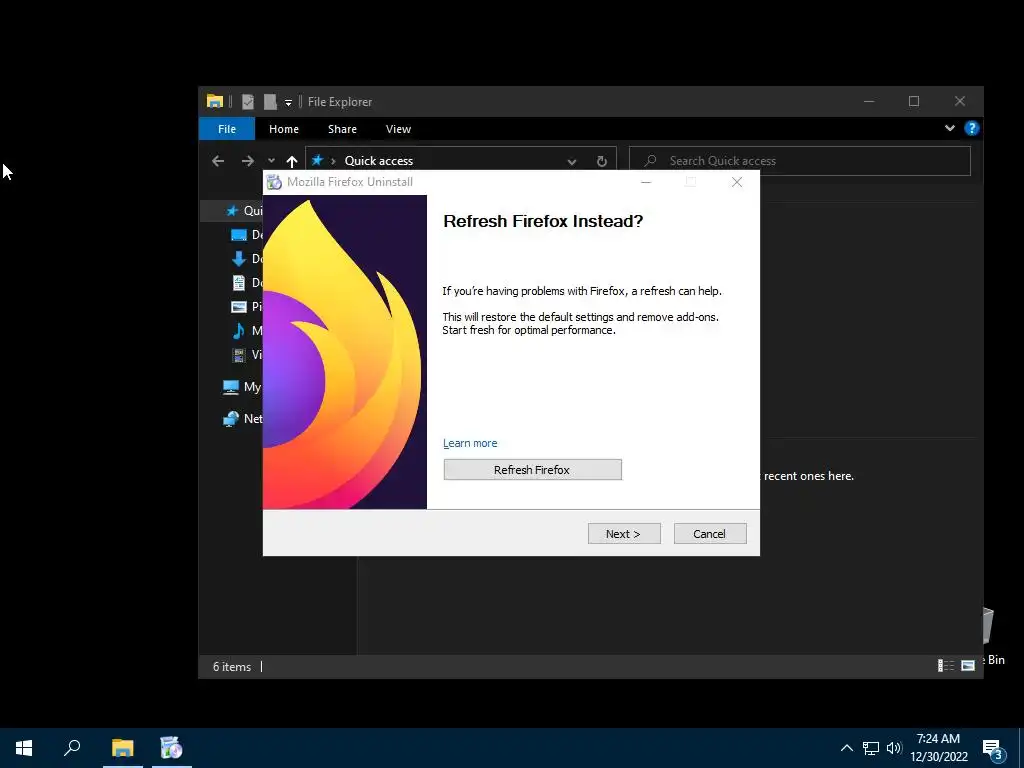Select the Downloads arrow icon in sidebar

tap(239, 259)
